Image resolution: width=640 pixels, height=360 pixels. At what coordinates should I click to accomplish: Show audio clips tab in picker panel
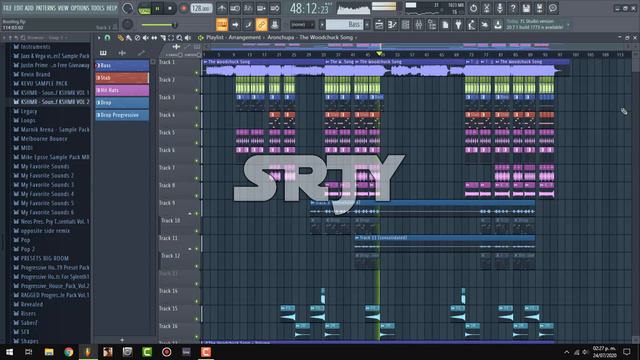point(122,53)
